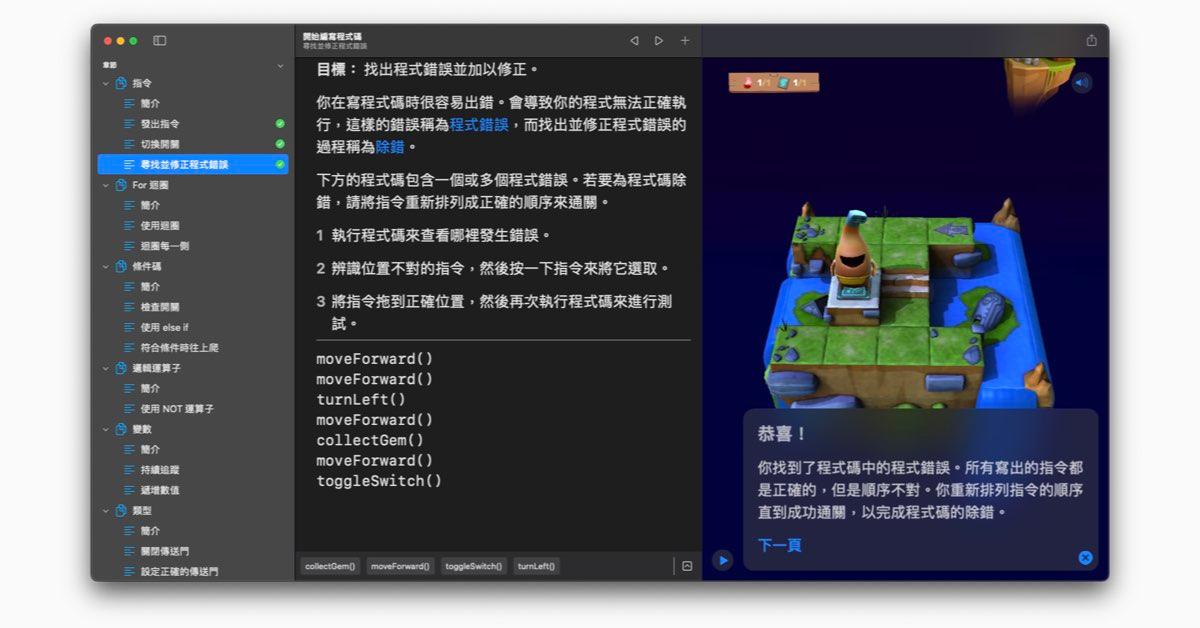Insert moveForward() from shortcut bar
Screen dimensions: 1200x628
400,566
